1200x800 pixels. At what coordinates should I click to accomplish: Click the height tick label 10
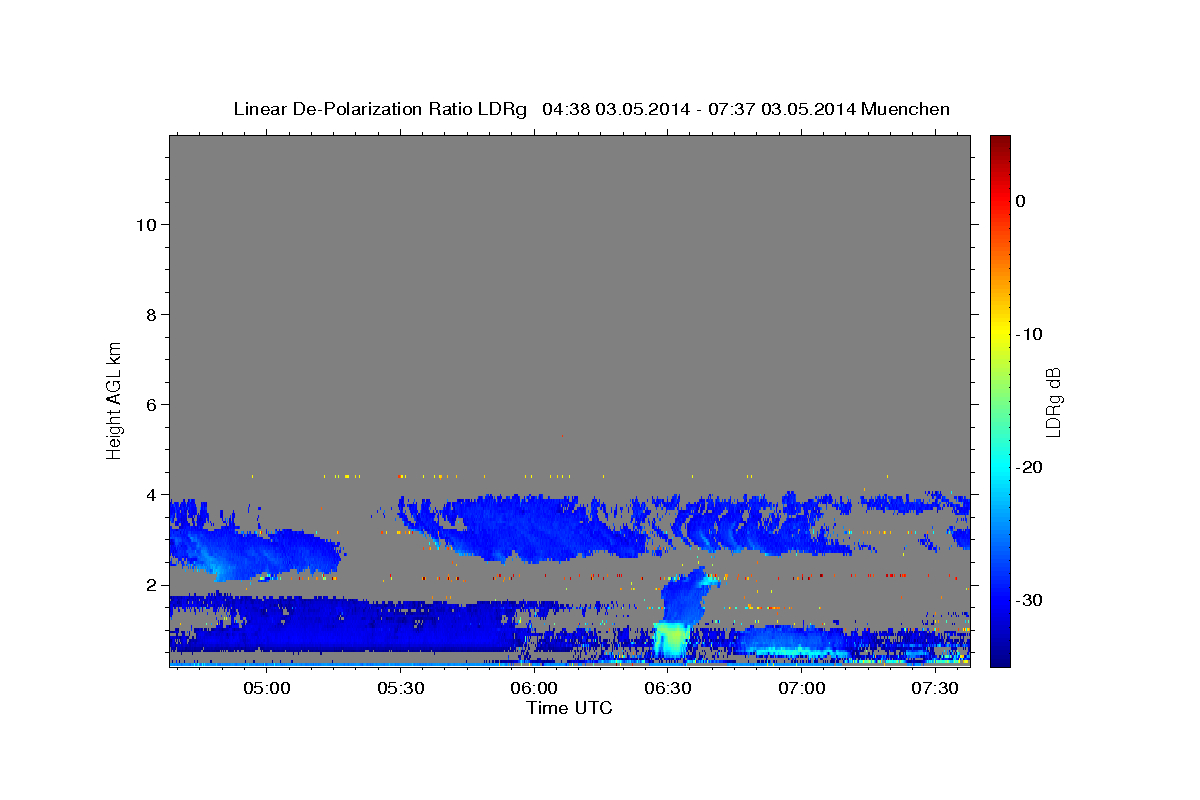145,224
